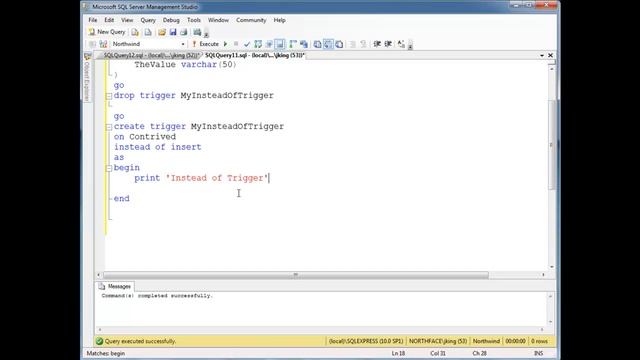This screenshot has width=640, height=360.
Task: Click the New Query button
Action: tap(107, 32)
